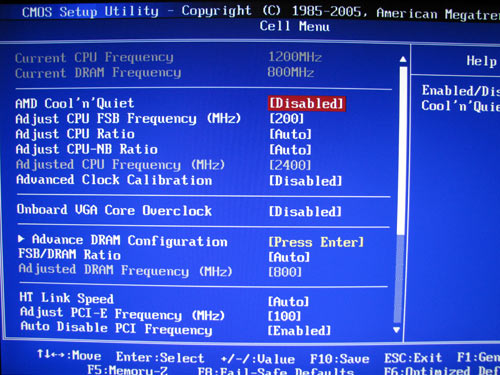Click the F5:Memory-Z hint

pyautogui.click(x=127, y=370)
